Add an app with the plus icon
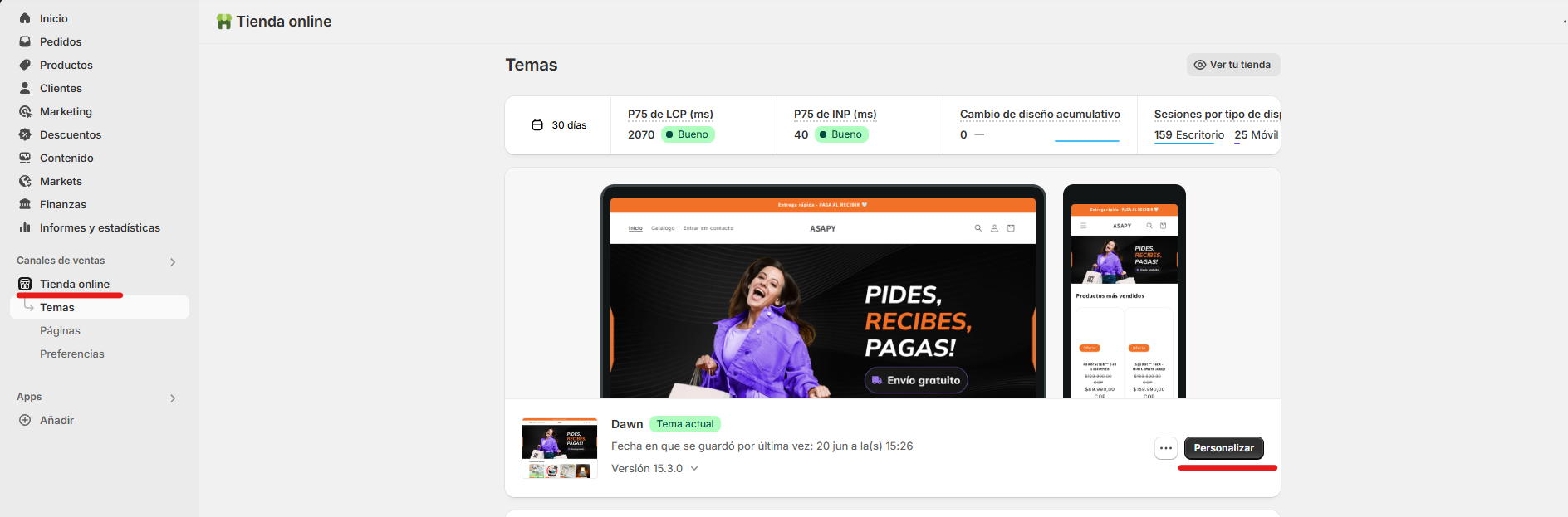Screen dimensions: 1568x517 click(x=25, y=420)
